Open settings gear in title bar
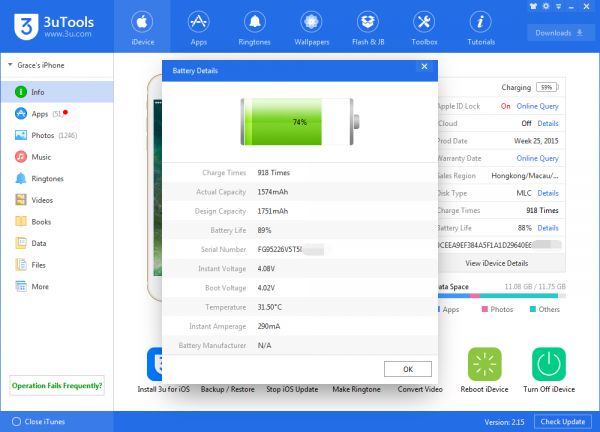The height and width of the screenshot is (432, 600). [546, 6]
